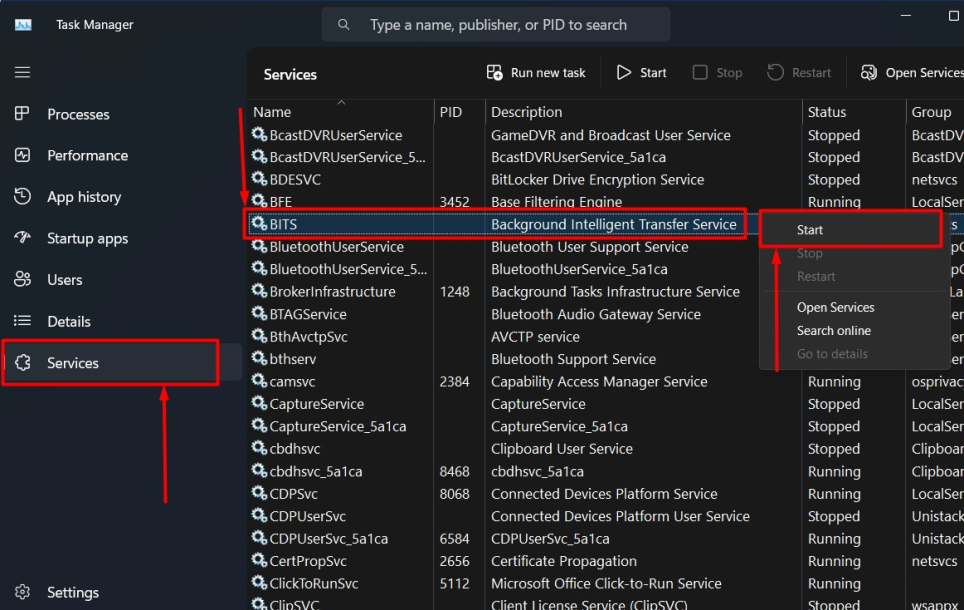The height and width of the screenshot is (610, 964).
Task: Sort by the PID column header
Action: coord(451,112)
